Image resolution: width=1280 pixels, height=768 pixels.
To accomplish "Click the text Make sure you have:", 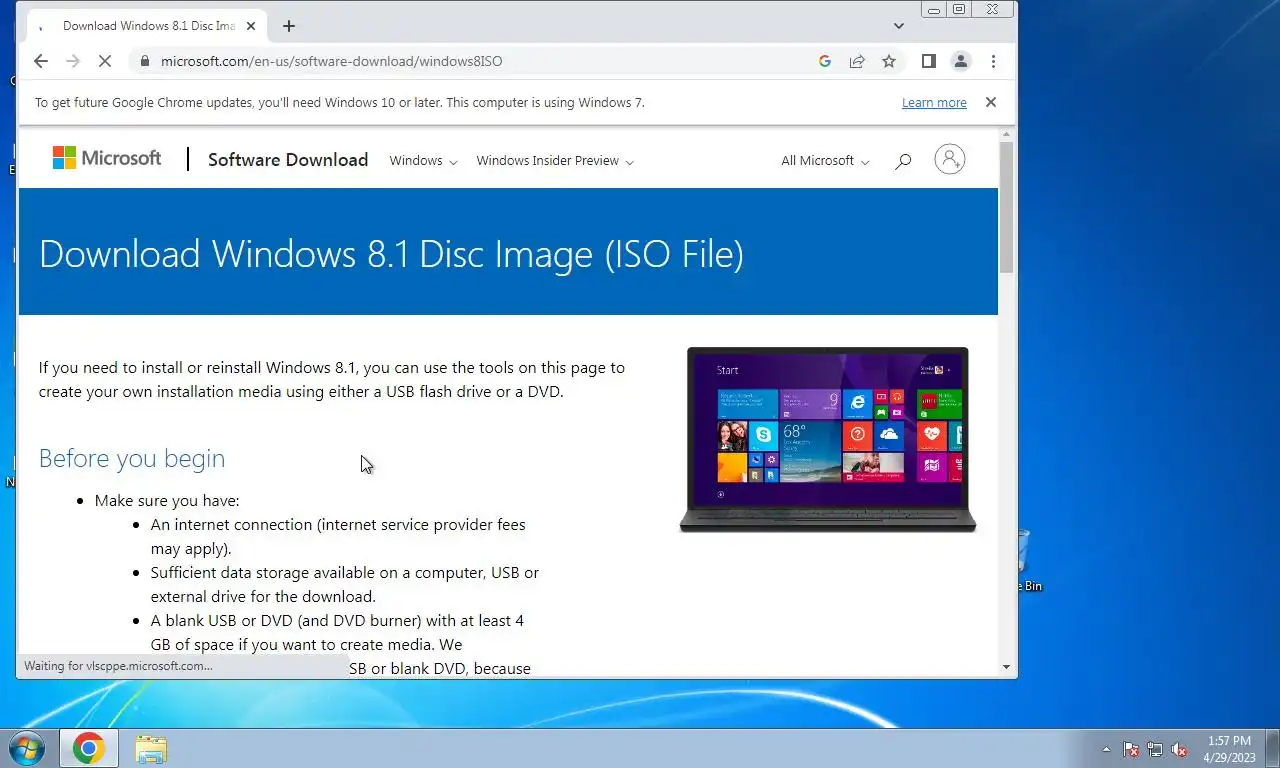I will click(167, 500).
